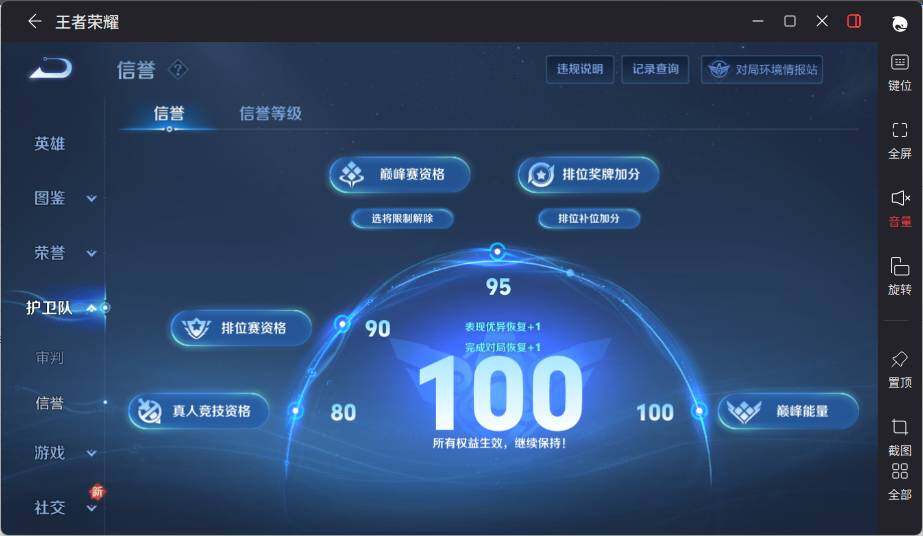Screen dimensions: 923x536
Task: Click the bird logo icon top right
Action: pyautogui.click(x=899, y=24)
